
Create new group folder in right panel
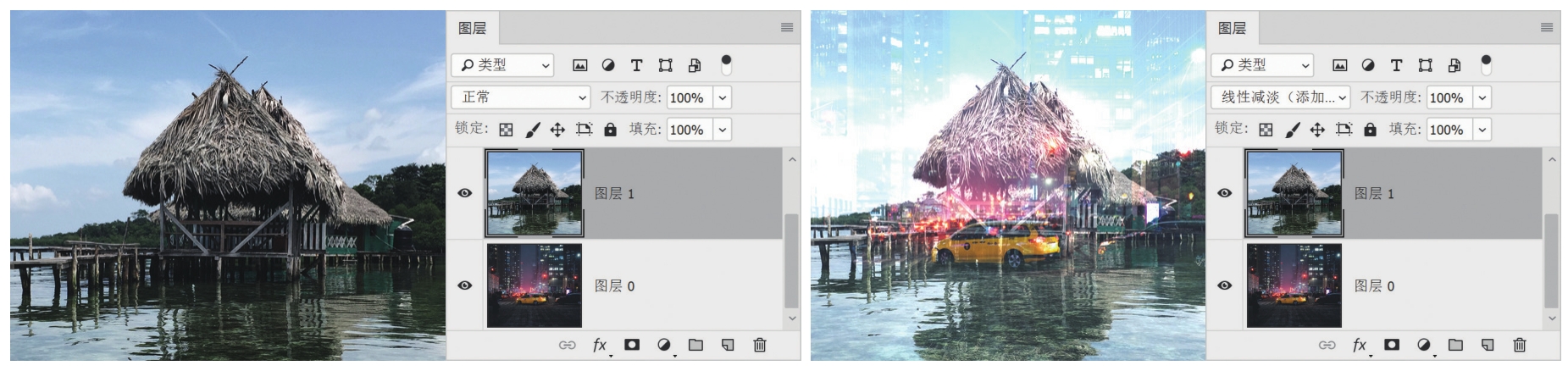(x=1455, y=345)
